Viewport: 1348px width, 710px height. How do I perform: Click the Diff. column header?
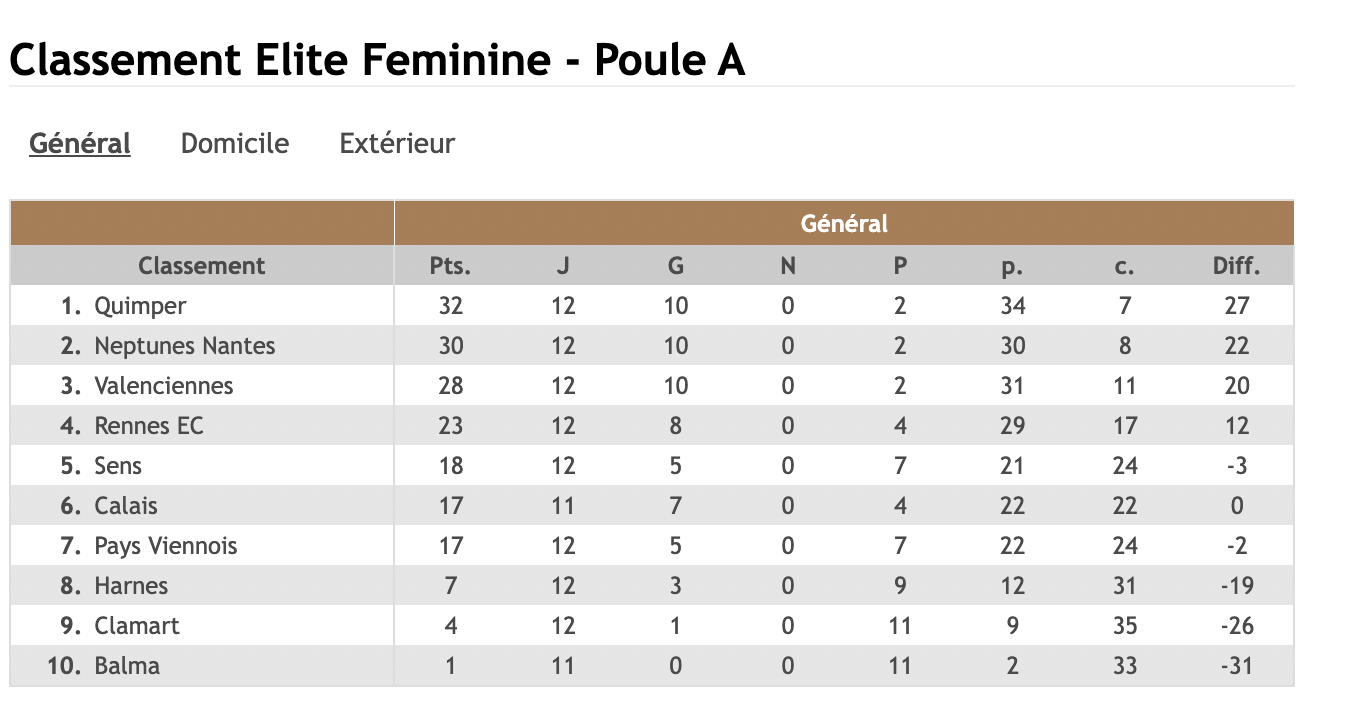pos(1237,266)
